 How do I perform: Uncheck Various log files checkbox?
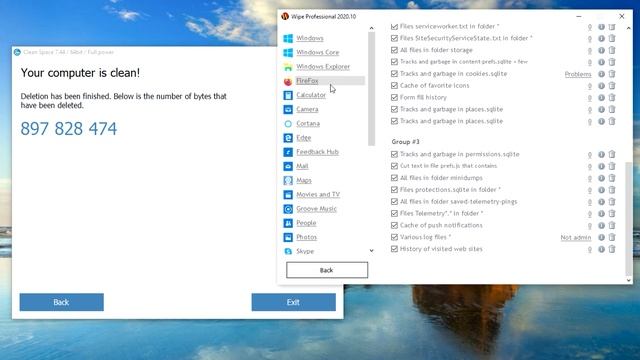pos(394,237)
